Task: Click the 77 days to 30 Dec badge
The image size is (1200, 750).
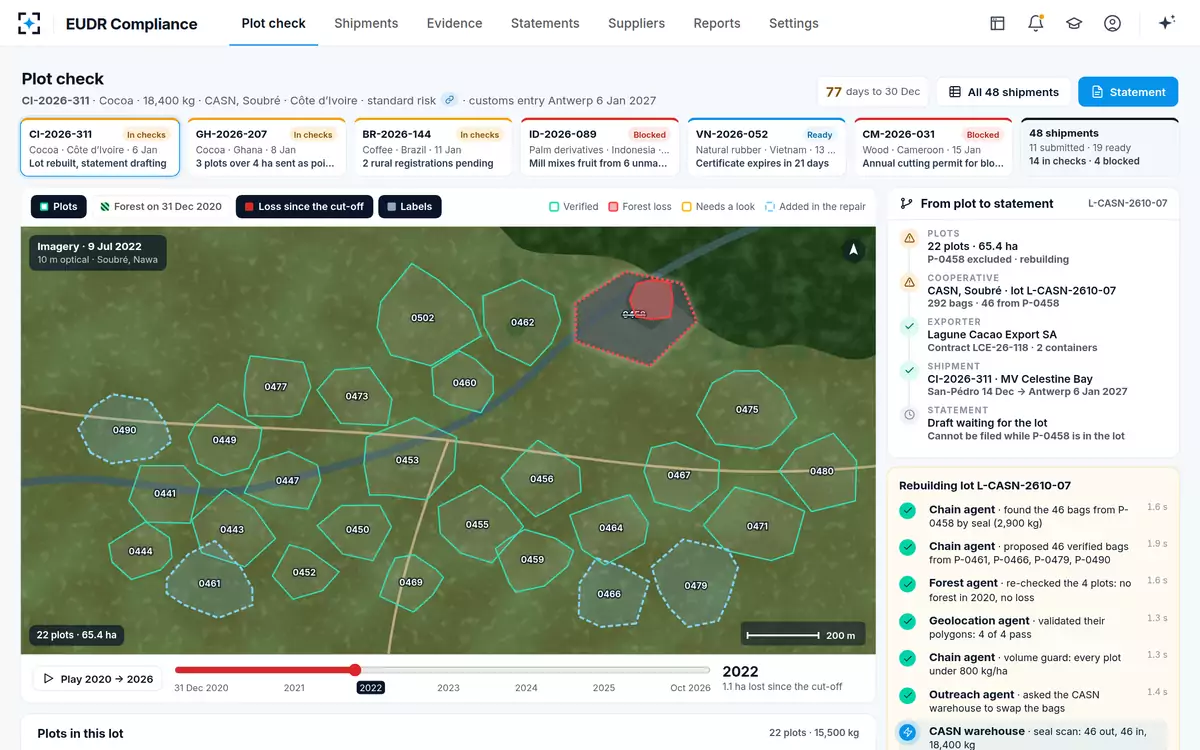Action: coord(872,92)
